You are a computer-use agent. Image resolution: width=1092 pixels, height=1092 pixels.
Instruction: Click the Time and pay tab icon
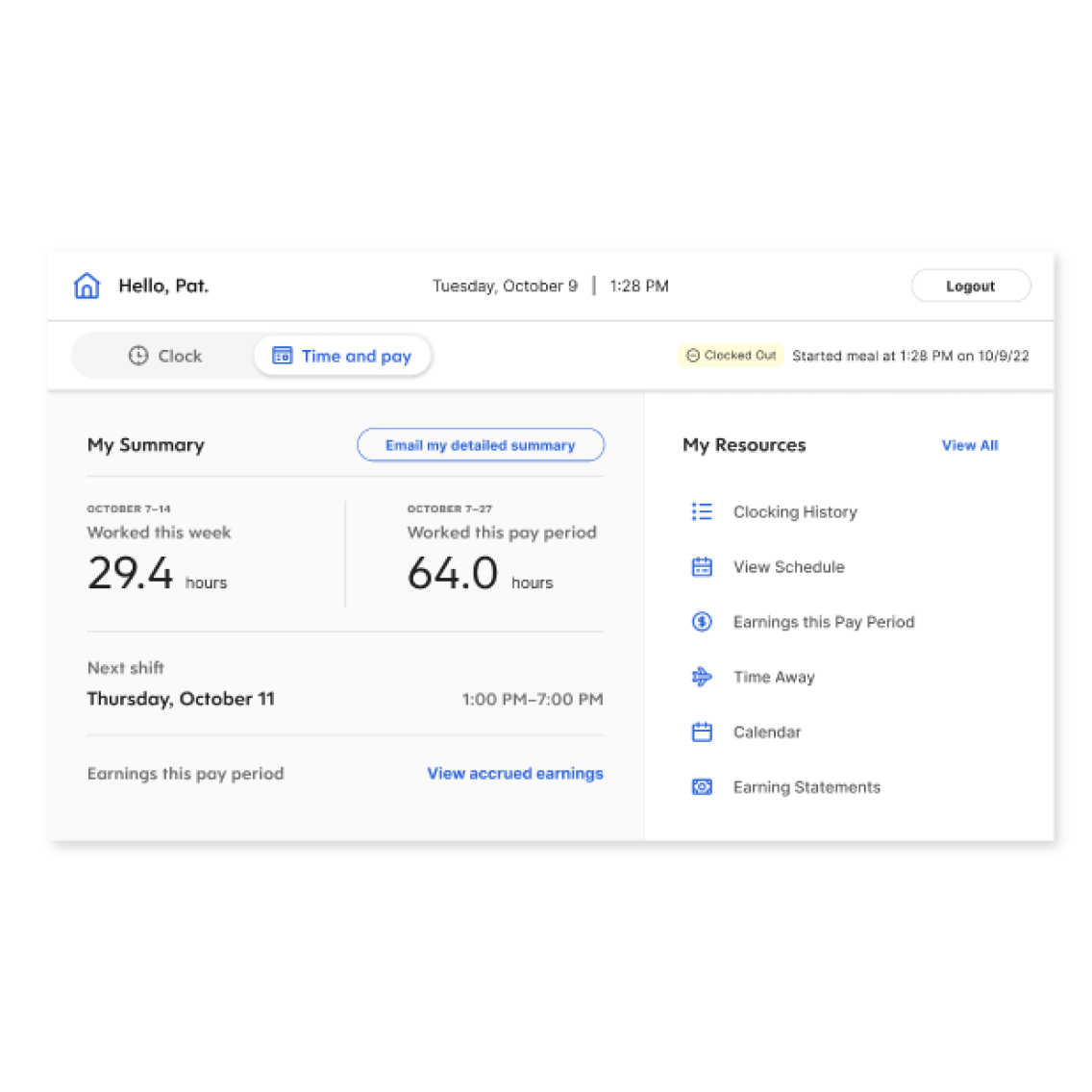[282, 356]
